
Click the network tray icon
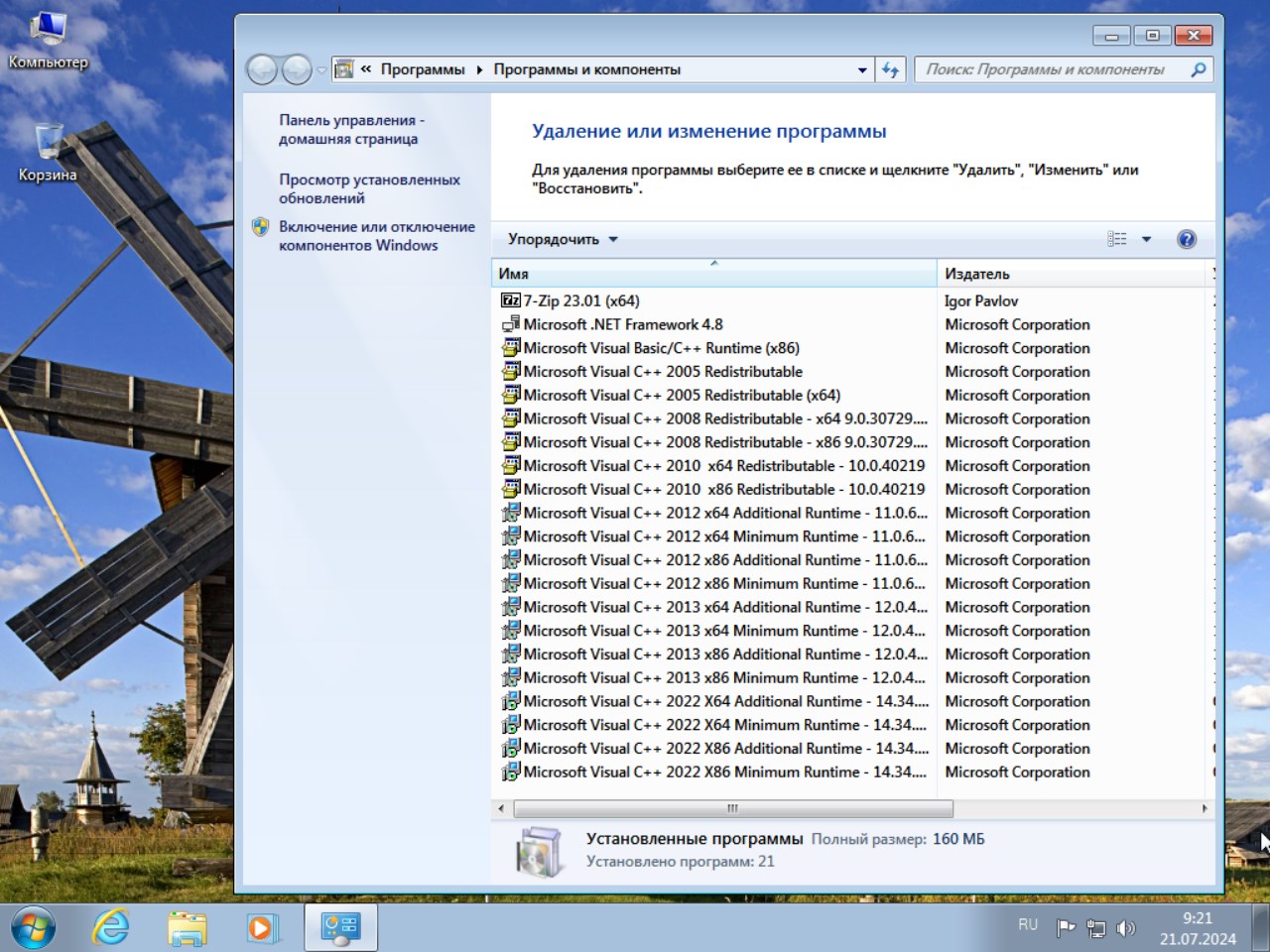tap(1096, 928)
